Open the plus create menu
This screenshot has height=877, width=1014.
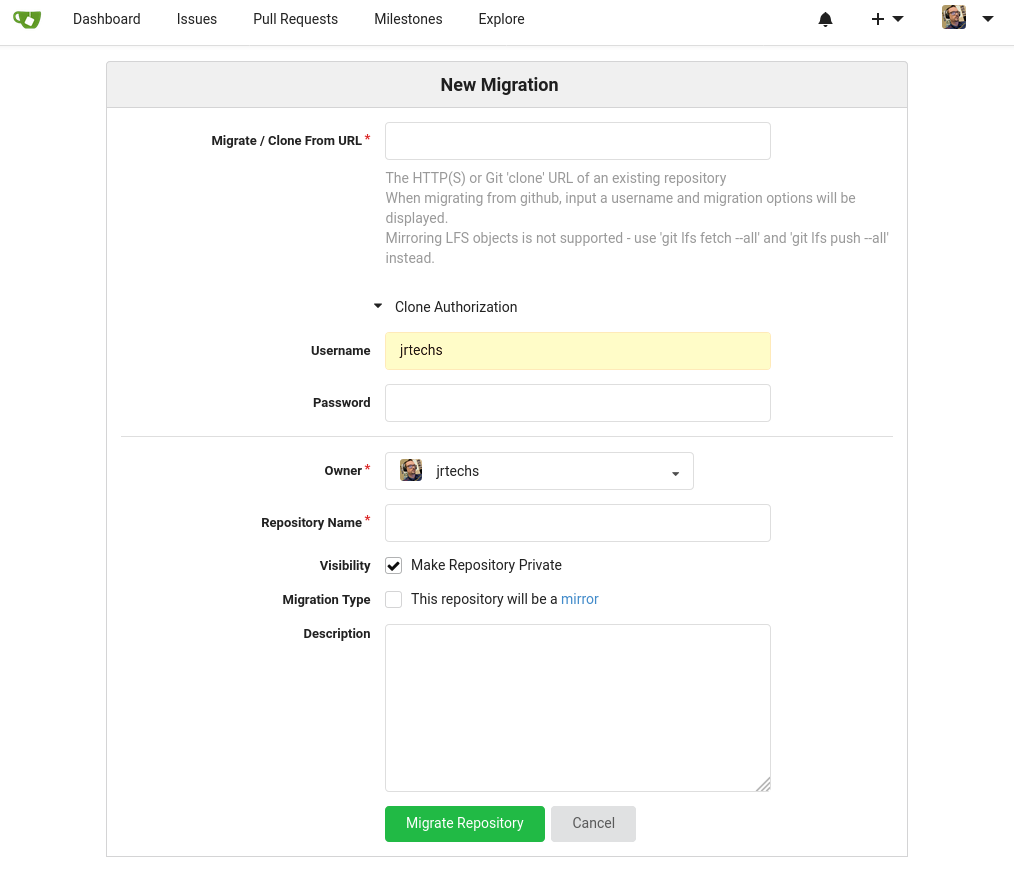click(x=886, y=19)
